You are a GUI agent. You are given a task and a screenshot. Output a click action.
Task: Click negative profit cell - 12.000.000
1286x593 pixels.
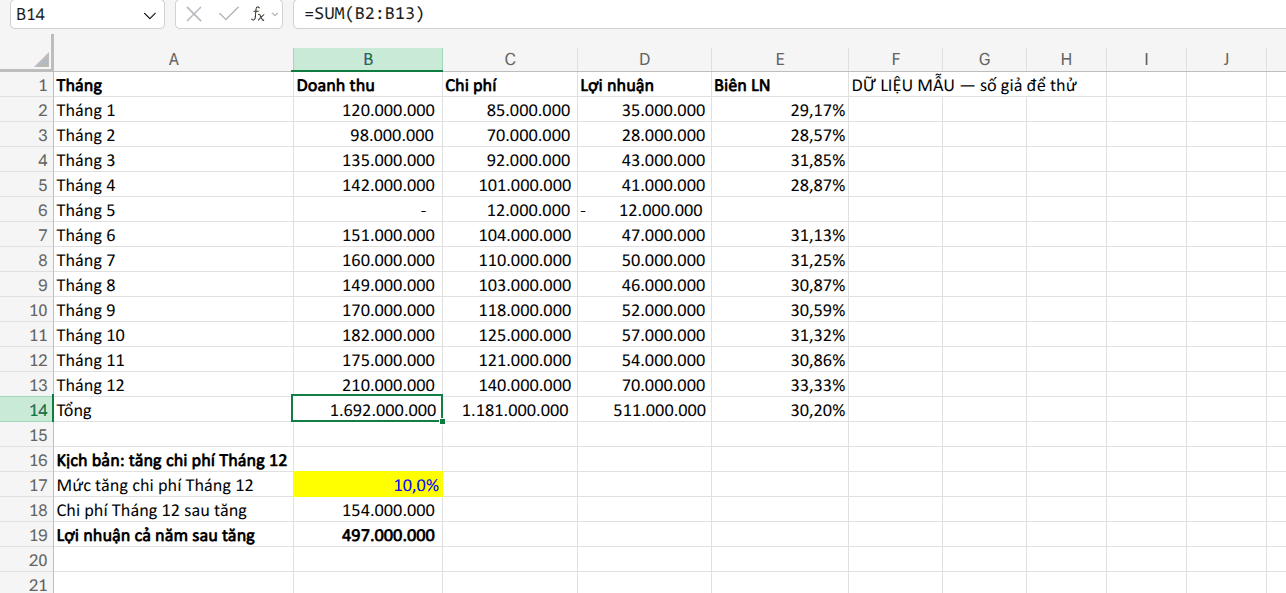(x=644, y=210)
